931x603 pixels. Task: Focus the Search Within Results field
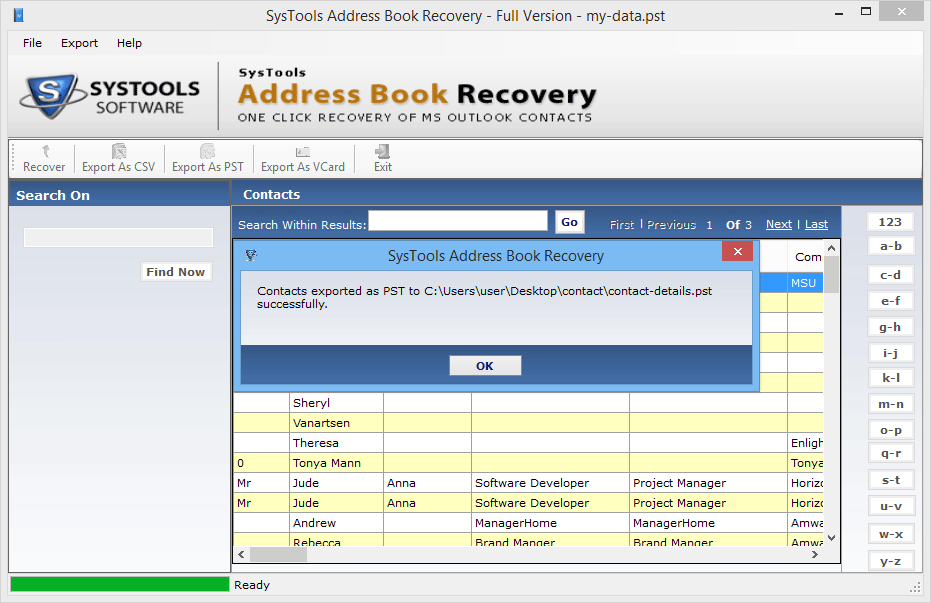pos(458,221)
